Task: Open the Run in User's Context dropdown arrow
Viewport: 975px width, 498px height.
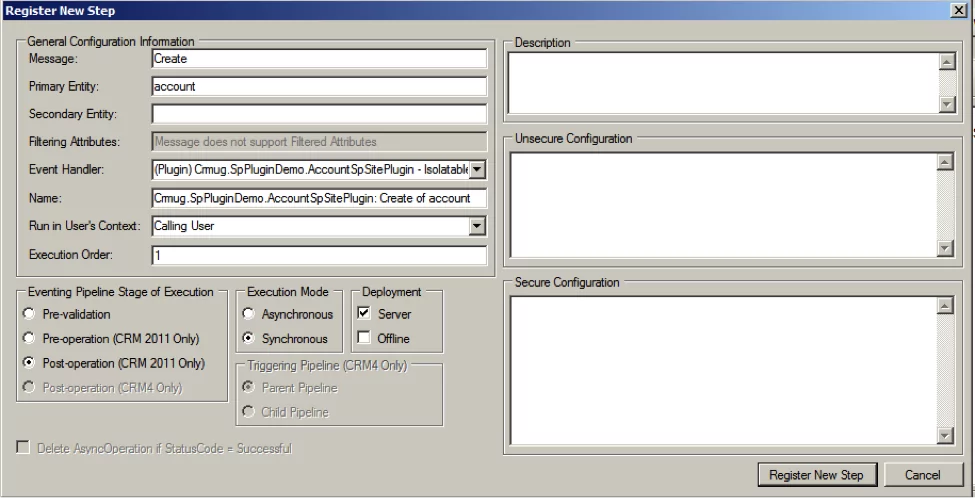Action: coord(477,226)
